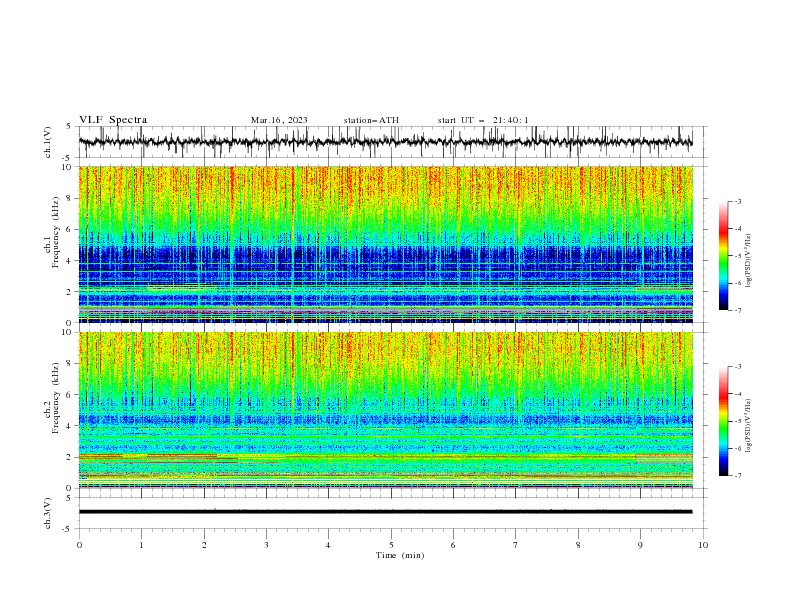792x612 pixels.
Task: Click the time axis tick label '10'
Action: (703, 545)
